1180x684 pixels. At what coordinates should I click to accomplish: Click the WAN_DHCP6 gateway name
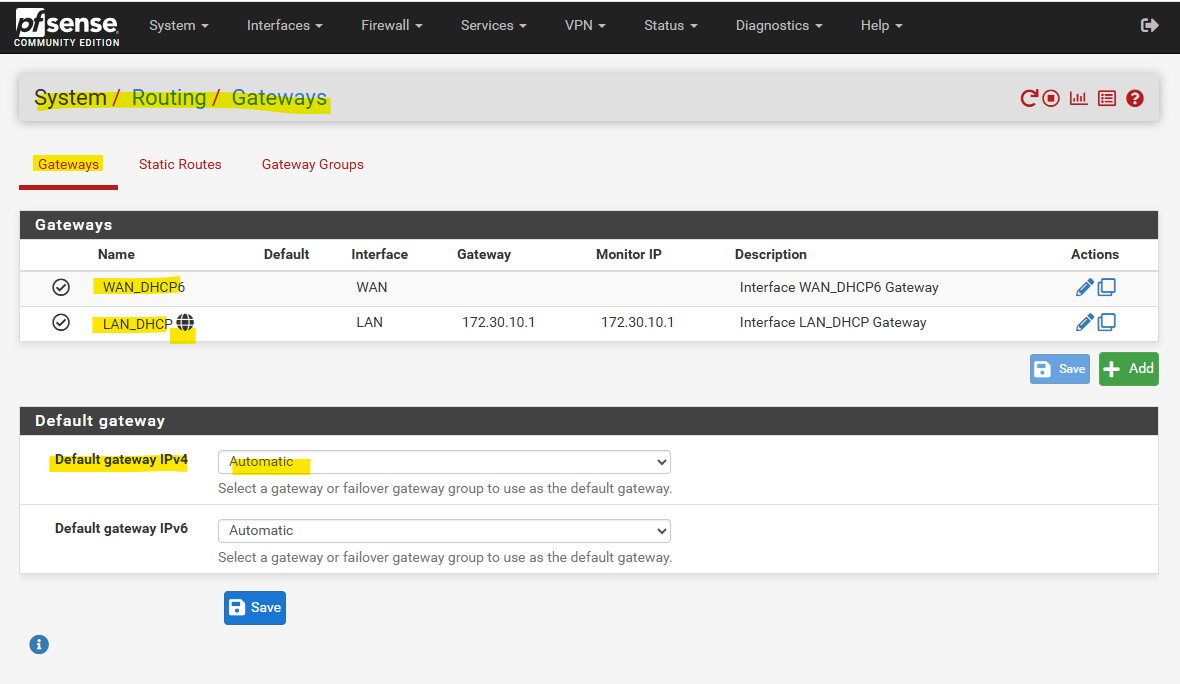pos(144,287)
